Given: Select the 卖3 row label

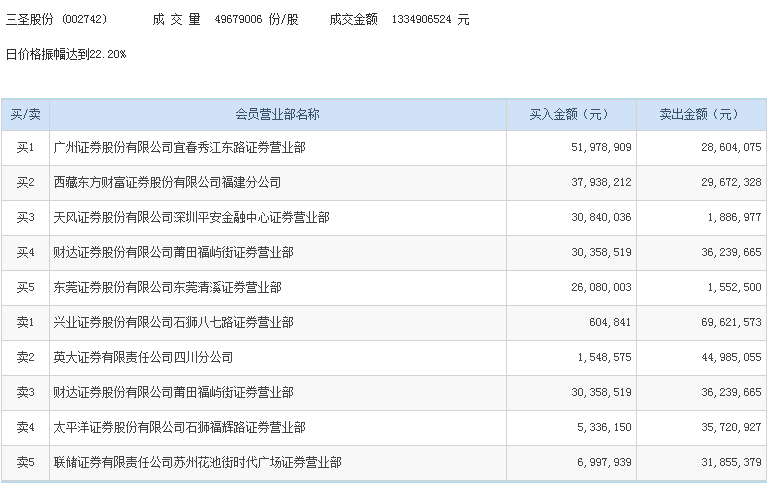Looking at the screenshot, I should 25,393.
